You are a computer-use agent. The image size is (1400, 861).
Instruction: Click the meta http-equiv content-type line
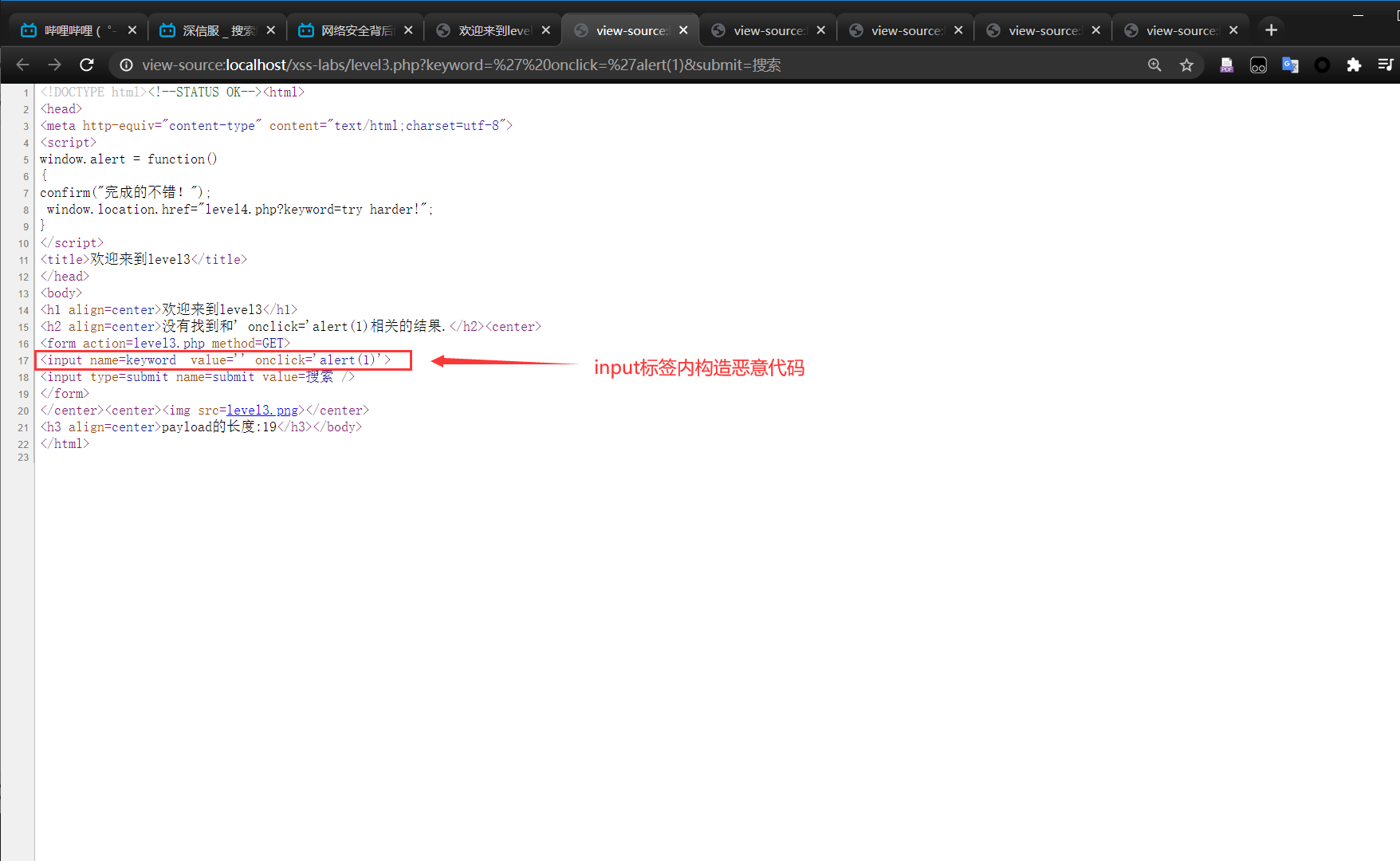277,126
